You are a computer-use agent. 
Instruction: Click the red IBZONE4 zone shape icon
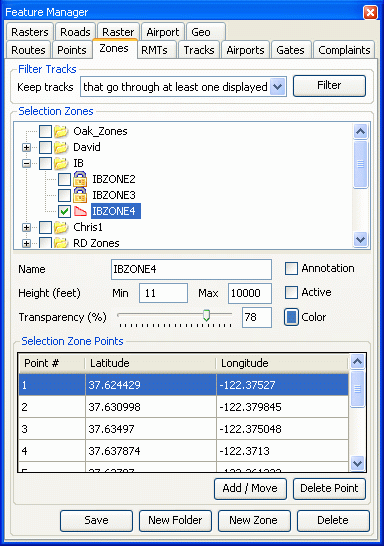pyautogui.click(x=80, y=211)
